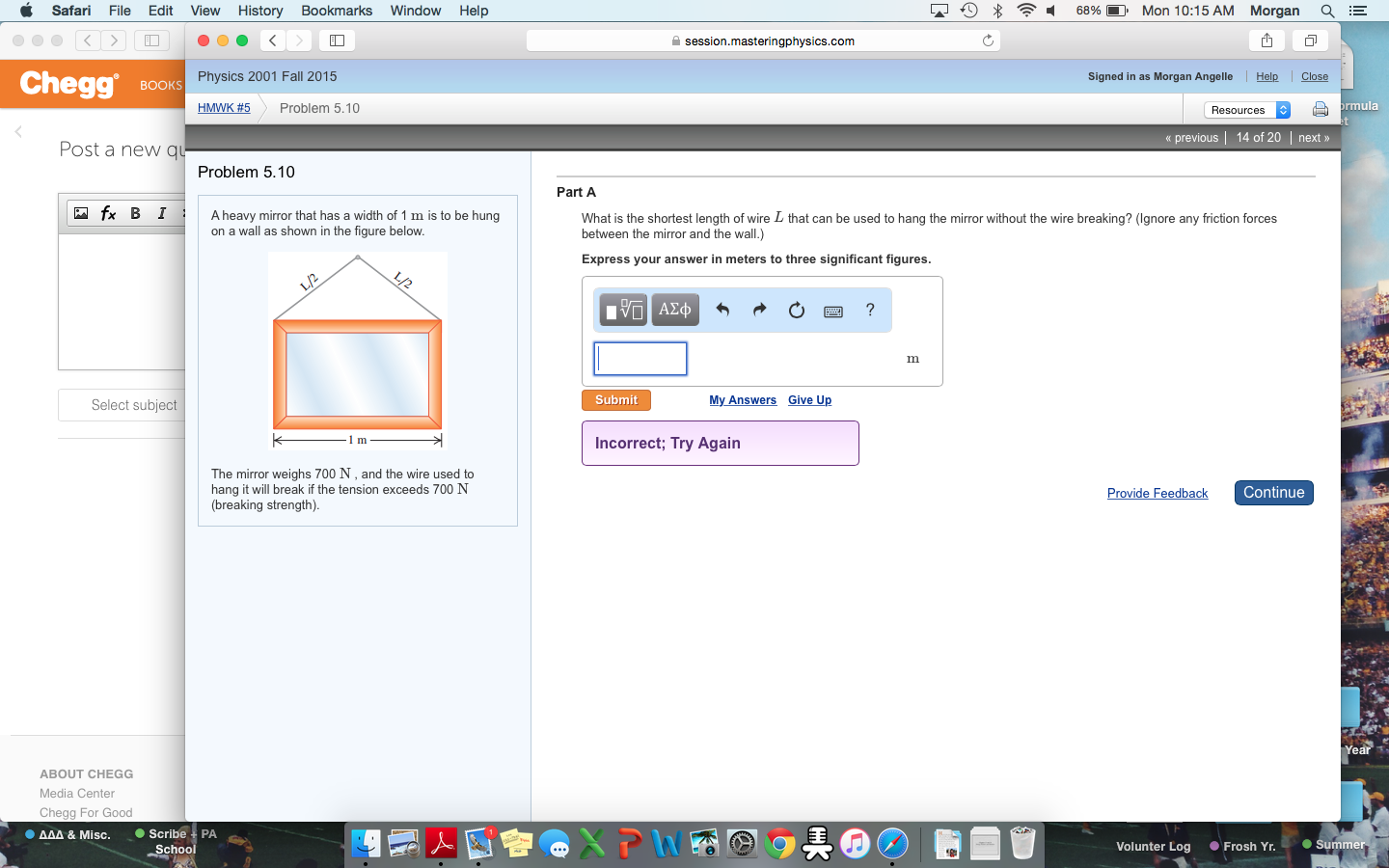
Task: Click the Safari address bar
Action: tap(763, 41)
